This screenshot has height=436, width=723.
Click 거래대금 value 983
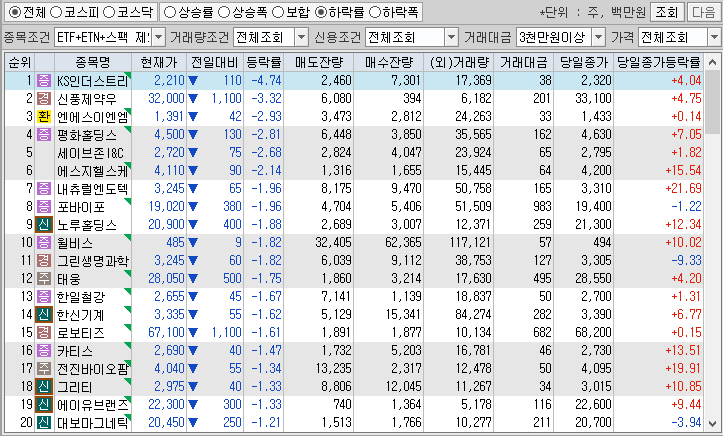pyautogui.click(x=542, y=206)
